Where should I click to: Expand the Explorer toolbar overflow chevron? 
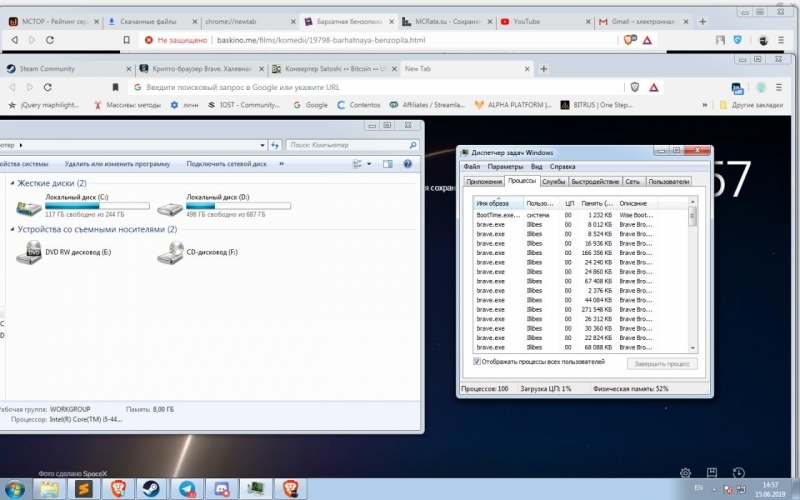[282, 164]
